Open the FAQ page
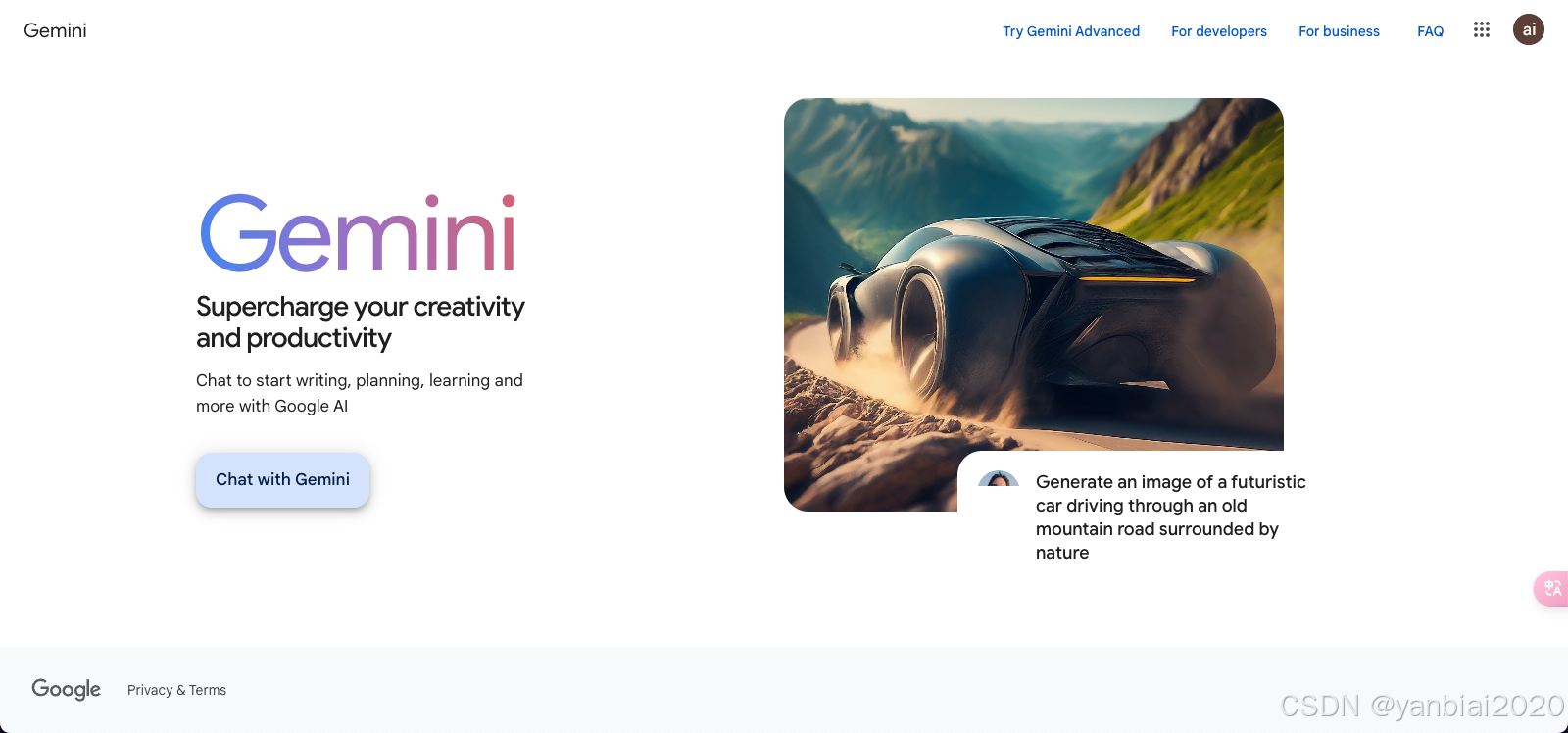 pyautogui.click(x=1430, y=31)
